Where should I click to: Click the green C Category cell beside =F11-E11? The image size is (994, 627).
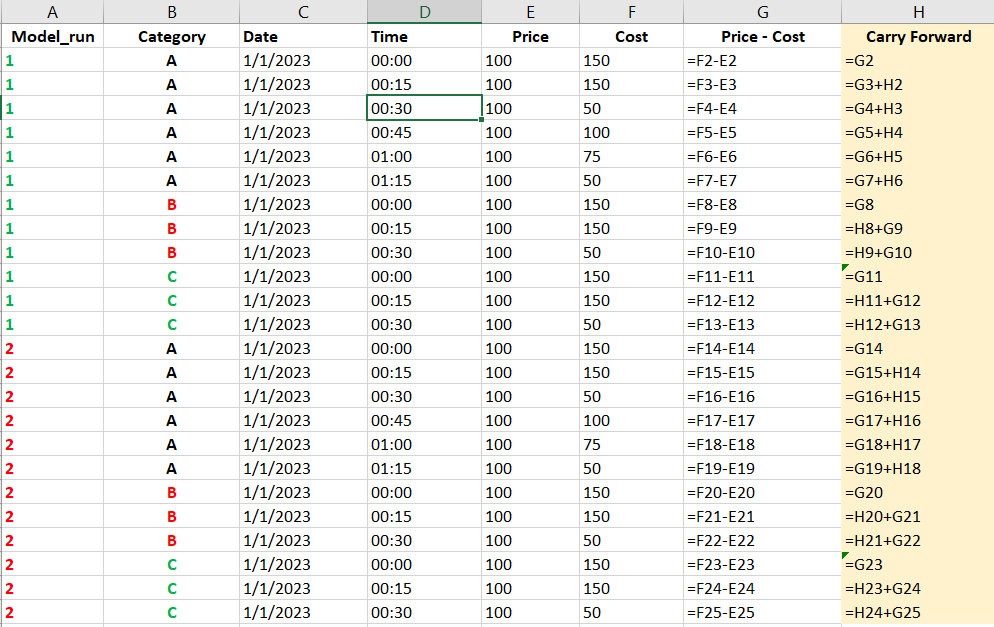tap(172, 276)
